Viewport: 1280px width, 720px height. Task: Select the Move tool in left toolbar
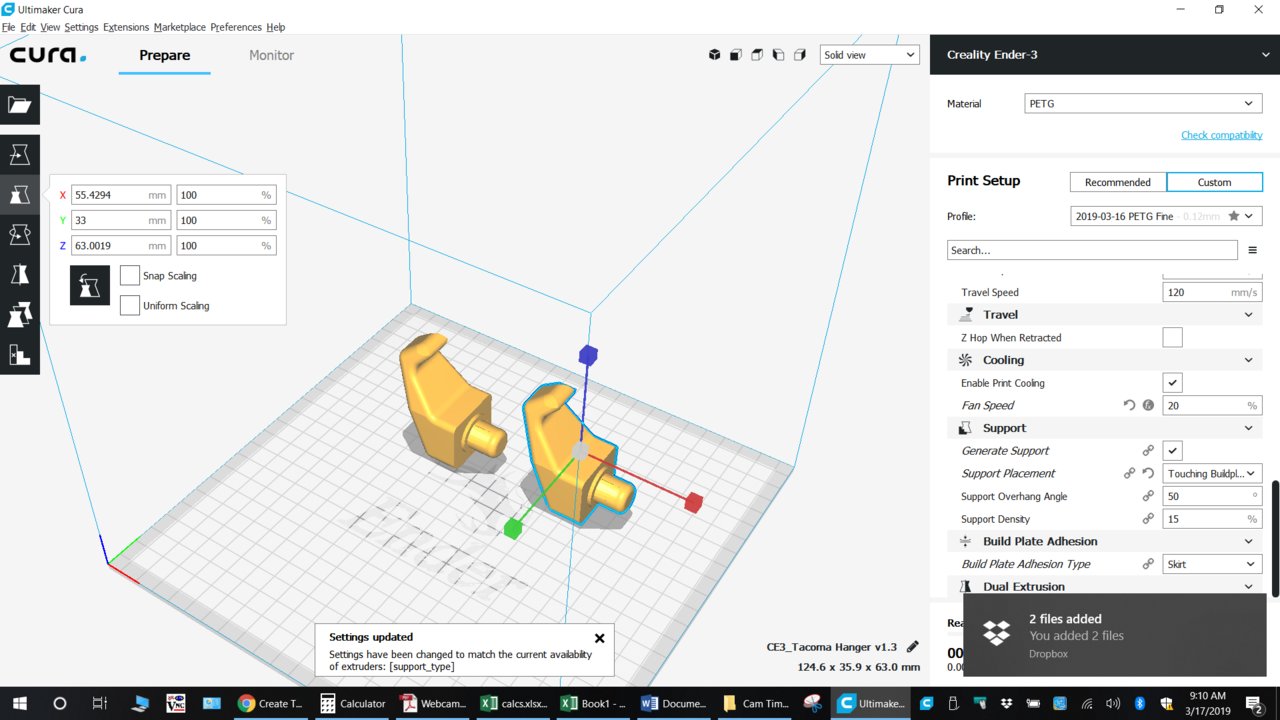pos(19,155)
